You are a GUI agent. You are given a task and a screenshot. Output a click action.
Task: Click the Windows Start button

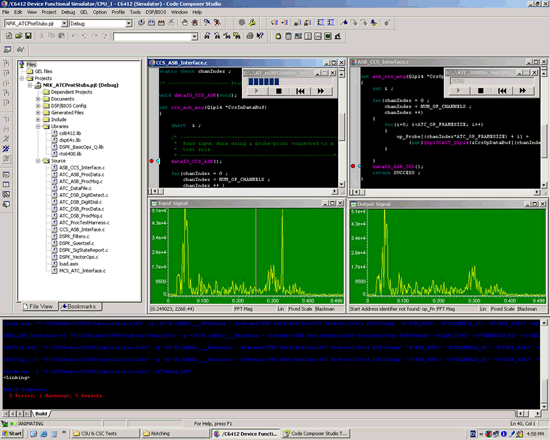pyautogui.click(x=12, y=434)
